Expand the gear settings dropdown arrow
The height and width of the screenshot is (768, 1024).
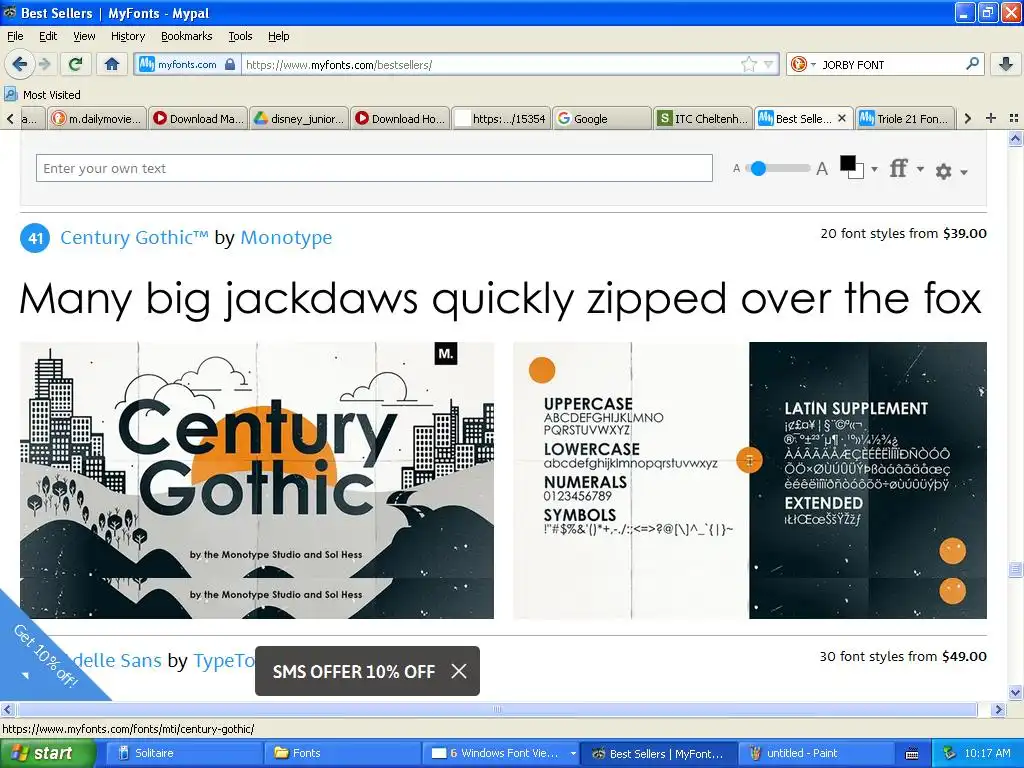pyautogui.click(x=964, y=172)
